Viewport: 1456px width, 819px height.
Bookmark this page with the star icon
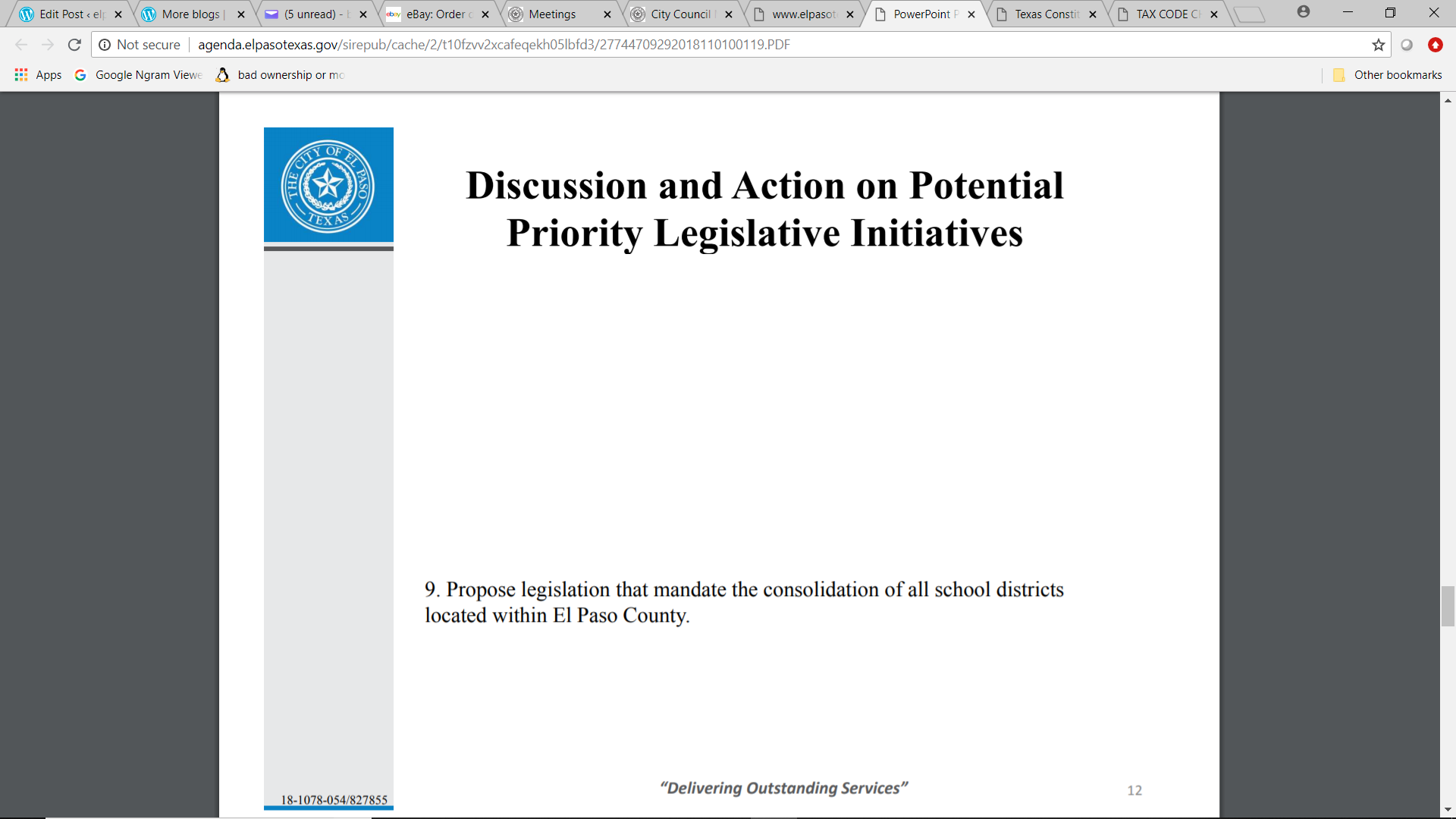1378,45
